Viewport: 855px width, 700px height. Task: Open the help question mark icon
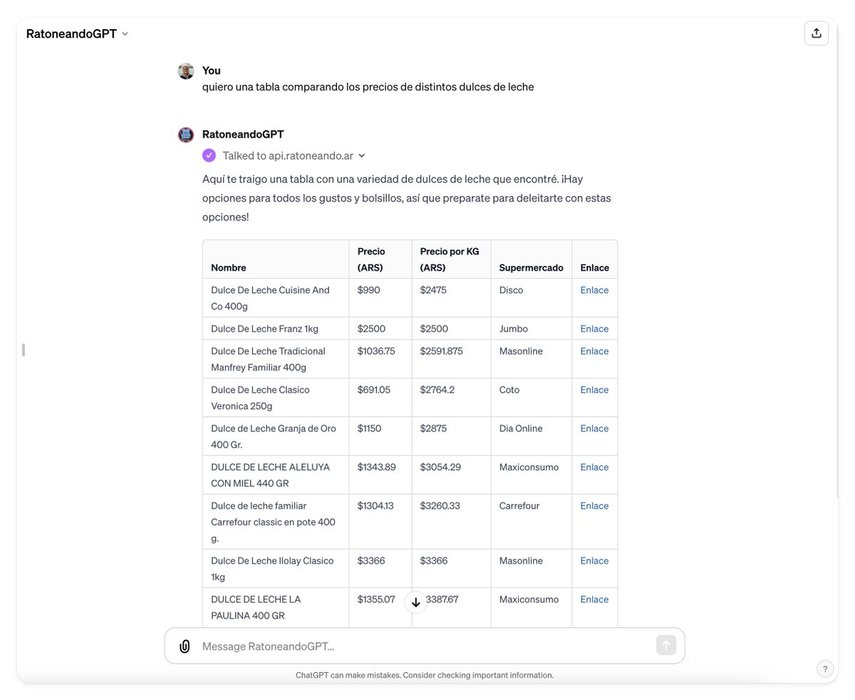[825, 669]
